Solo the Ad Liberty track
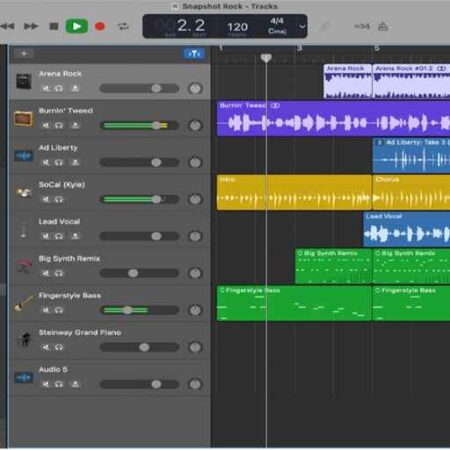450x450 pixels. point(59,162)
